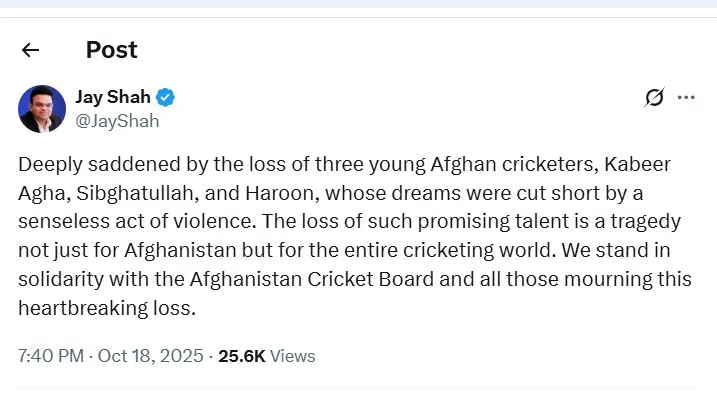This screenshot has width=717, height=403.
Task: Open the Grok explain-post icon
Action: (654, 97)
